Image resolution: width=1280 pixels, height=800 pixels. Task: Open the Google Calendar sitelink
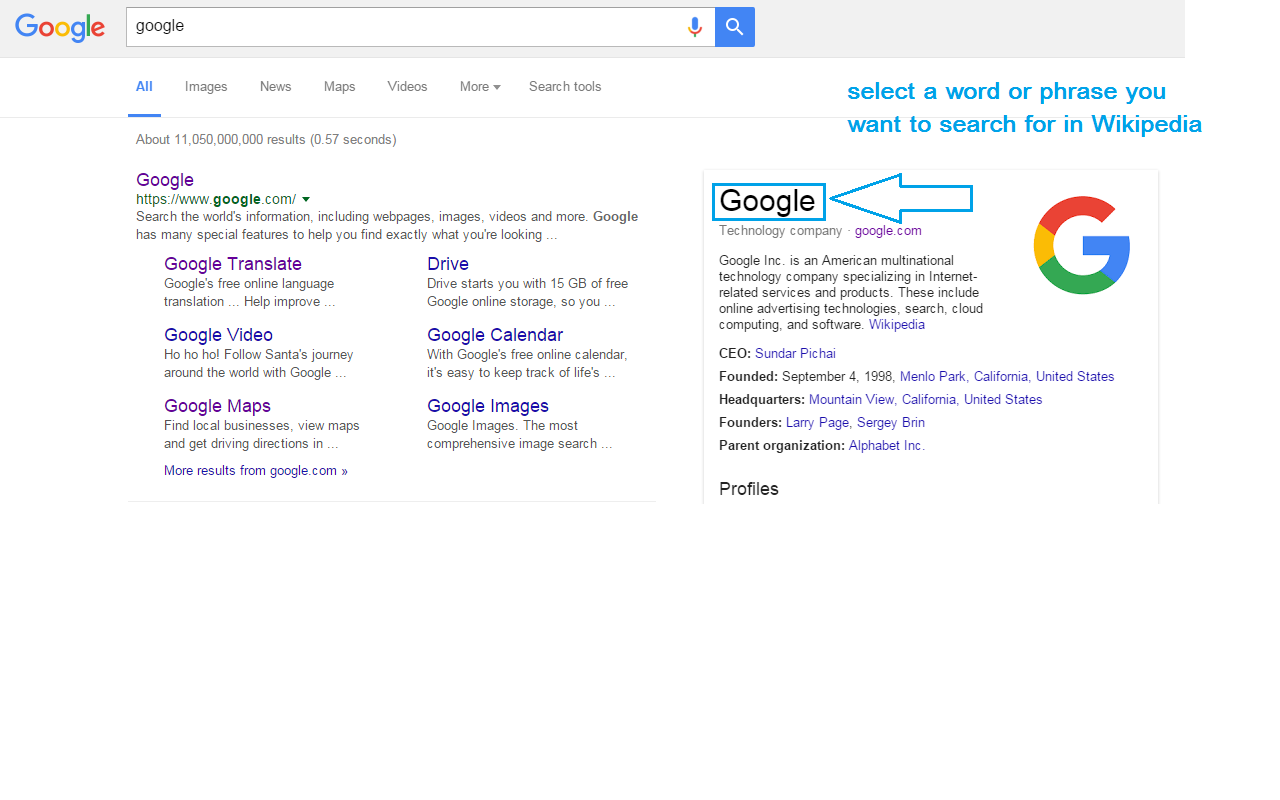coord(495,335)
